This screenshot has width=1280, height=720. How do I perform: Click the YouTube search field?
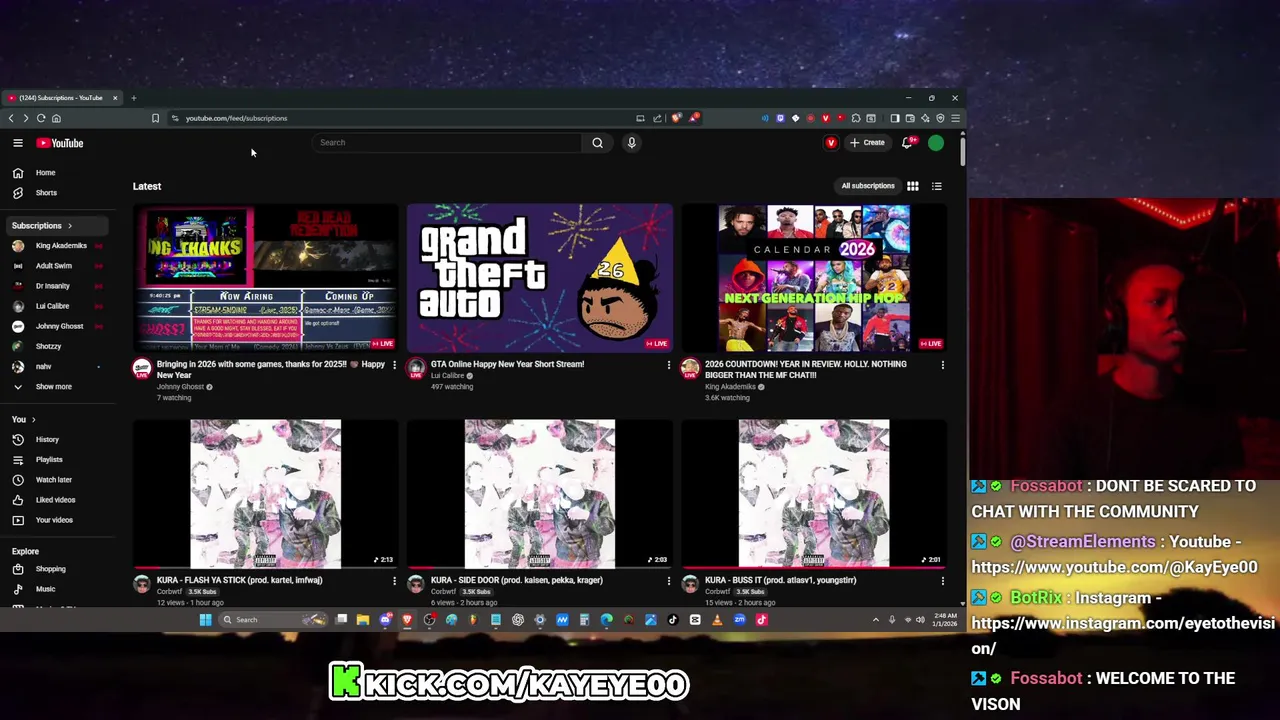pyautogui.click(x=447, y=142)
